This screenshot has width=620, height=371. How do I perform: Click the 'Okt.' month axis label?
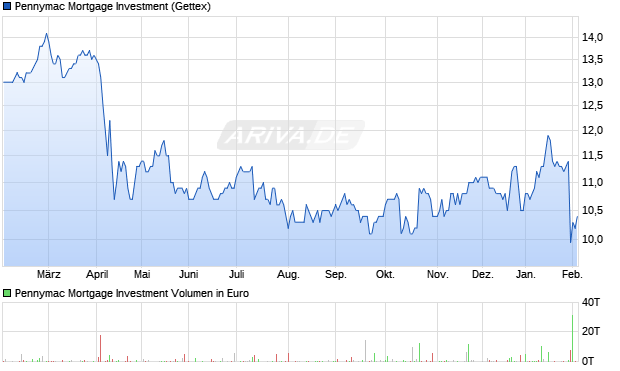(x=386, y=274)
